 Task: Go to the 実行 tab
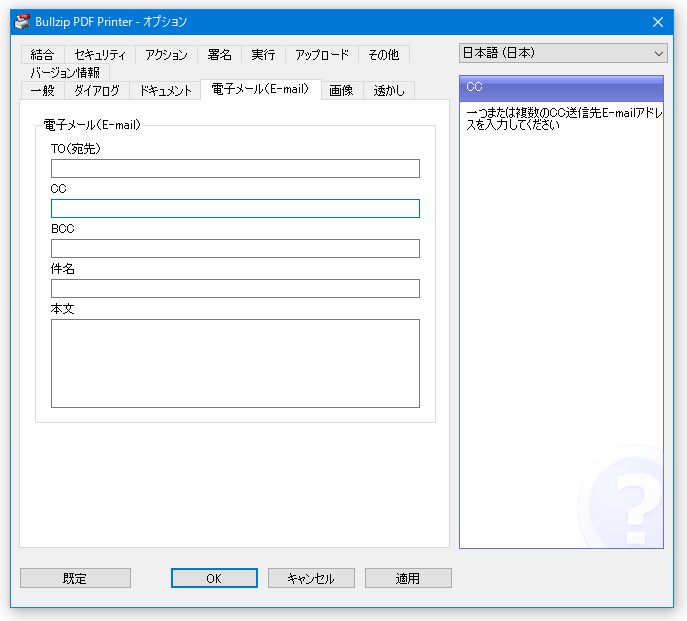pyautogui.click(x=263, y=54)
